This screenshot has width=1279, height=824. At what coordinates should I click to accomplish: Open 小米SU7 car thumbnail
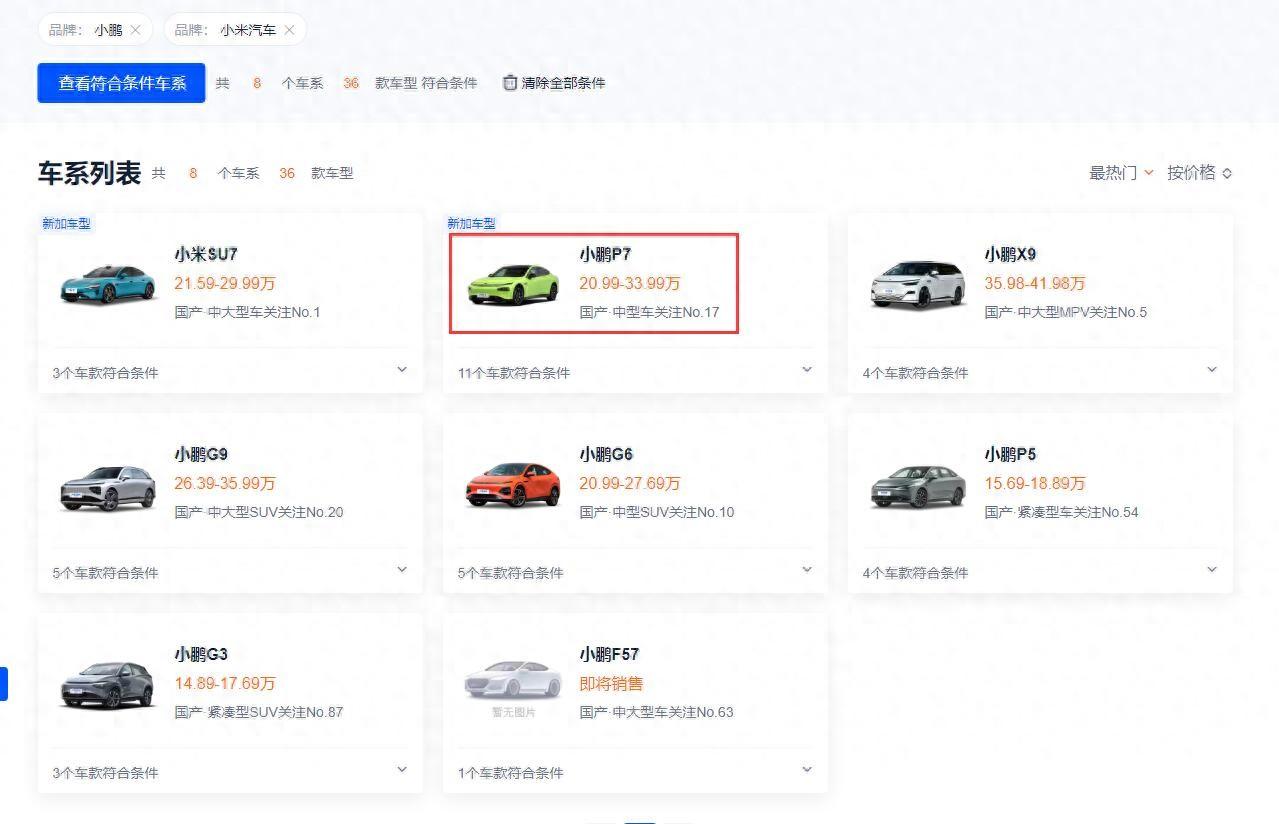108,283
